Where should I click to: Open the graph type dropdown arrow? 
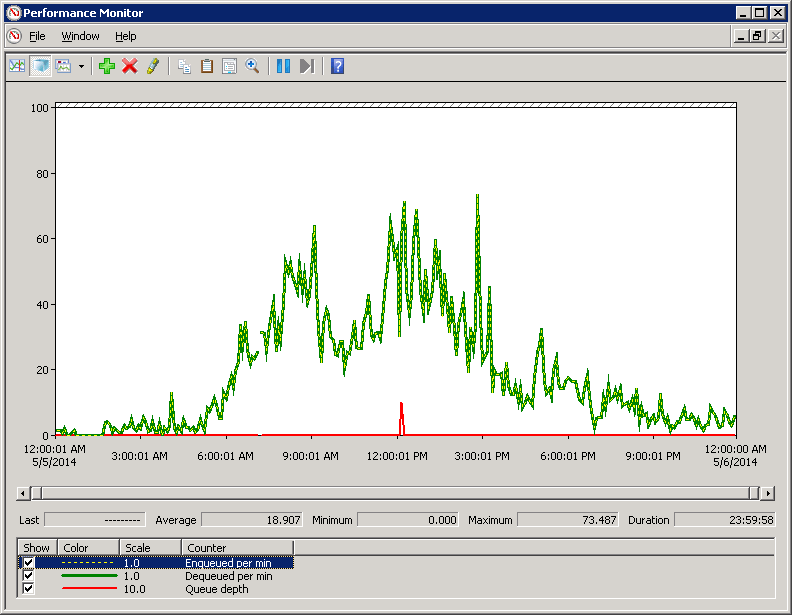81,66
